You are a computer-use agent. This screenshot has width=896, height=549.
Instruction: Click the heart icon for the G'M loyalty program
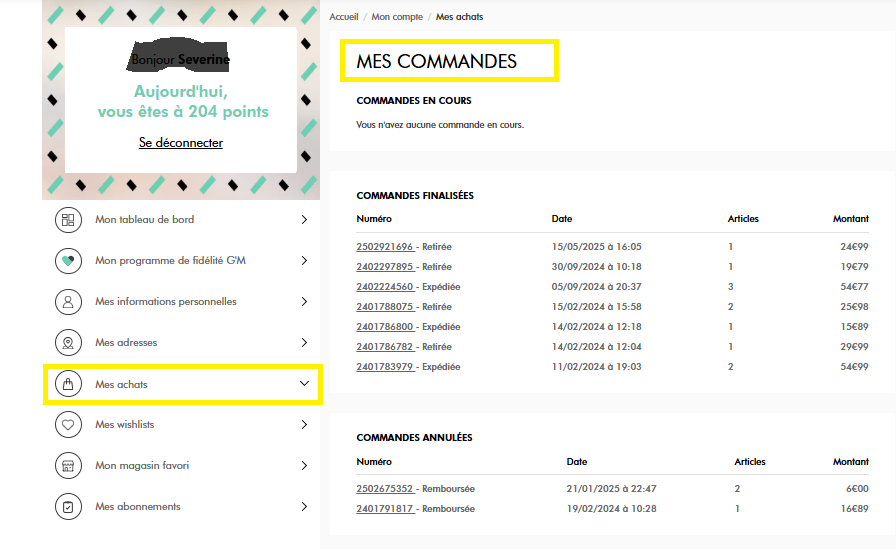68,261
